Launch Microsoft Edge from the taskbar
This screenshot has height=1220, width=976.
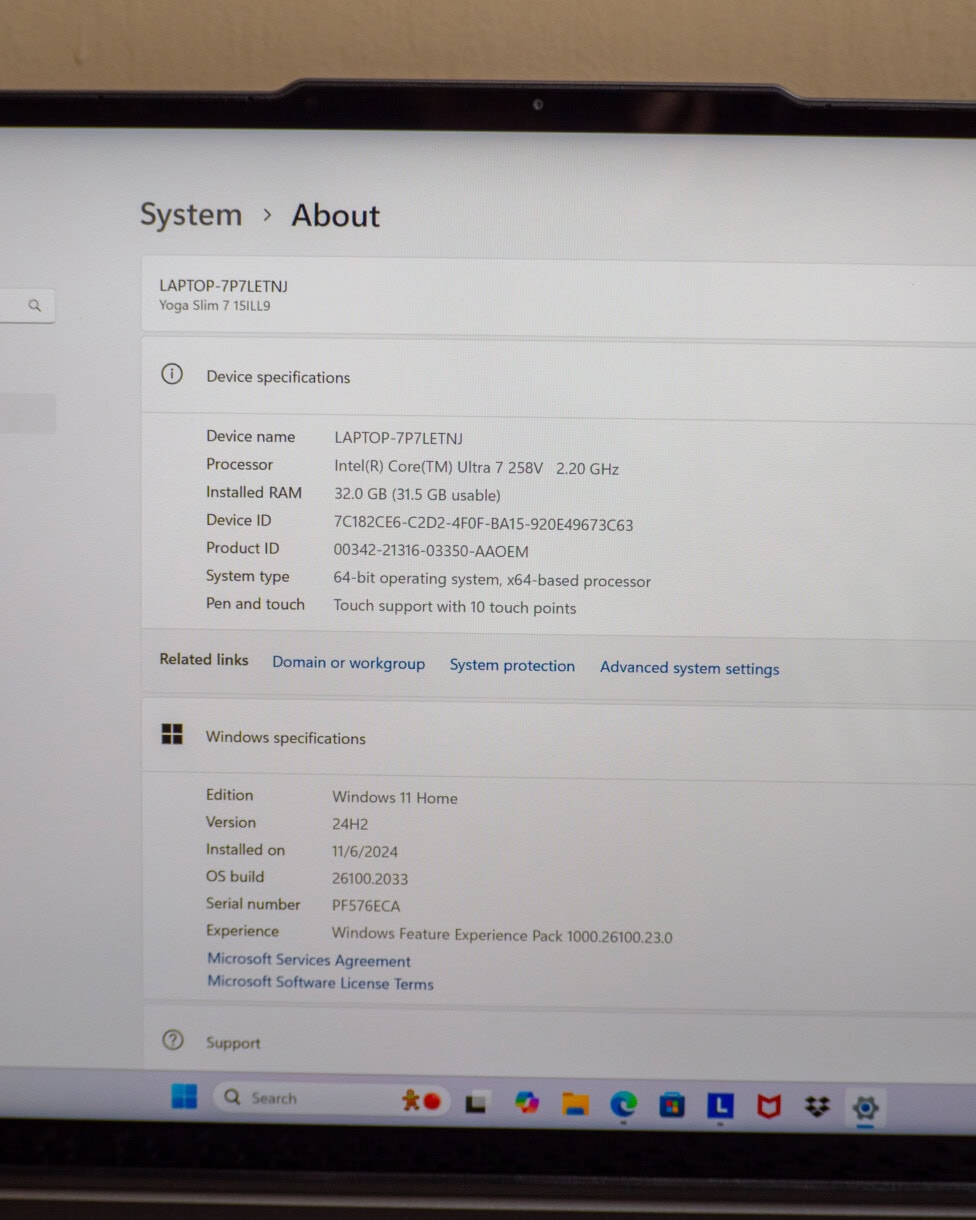[x=624, y=1104]
